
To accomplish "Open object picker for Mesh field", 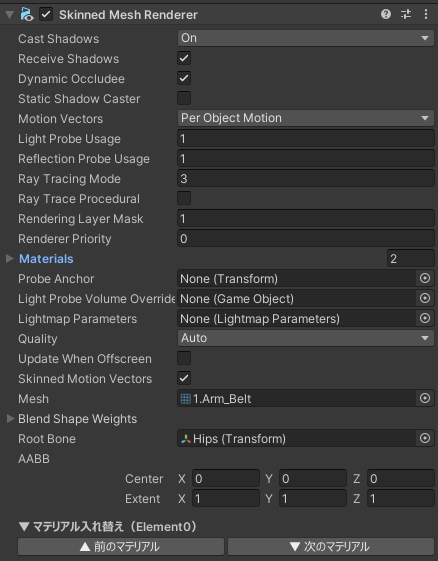I will (425, 399).
